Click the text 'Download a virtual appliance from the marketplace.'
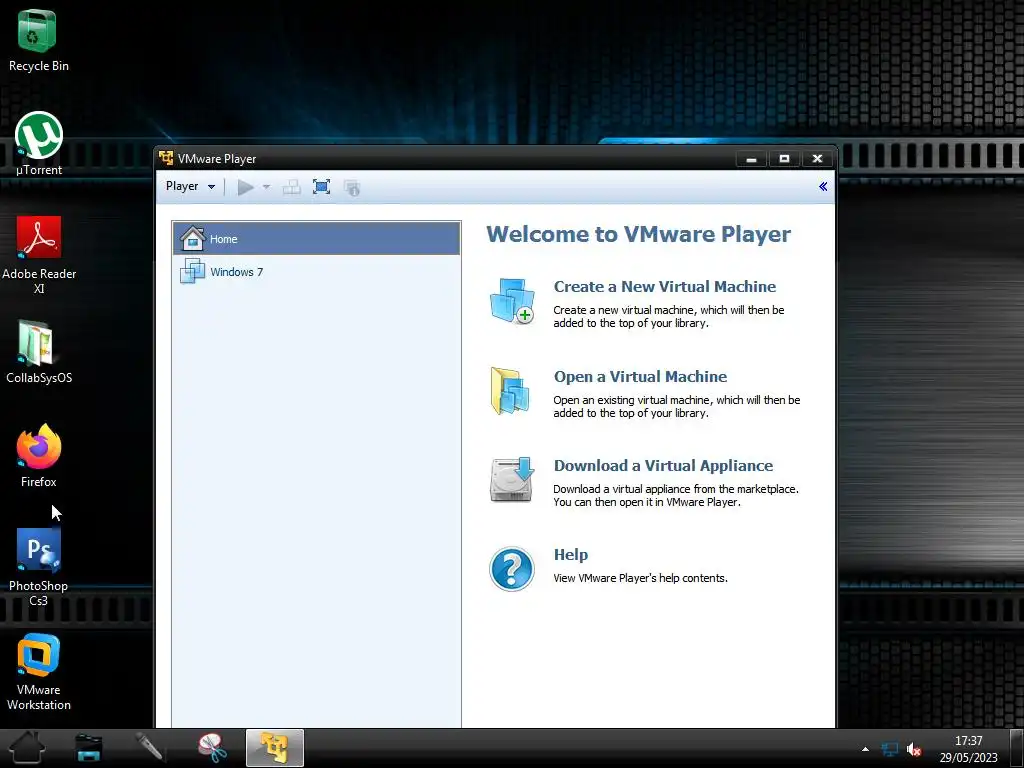 pyautogui.click(x=676, y=489)
